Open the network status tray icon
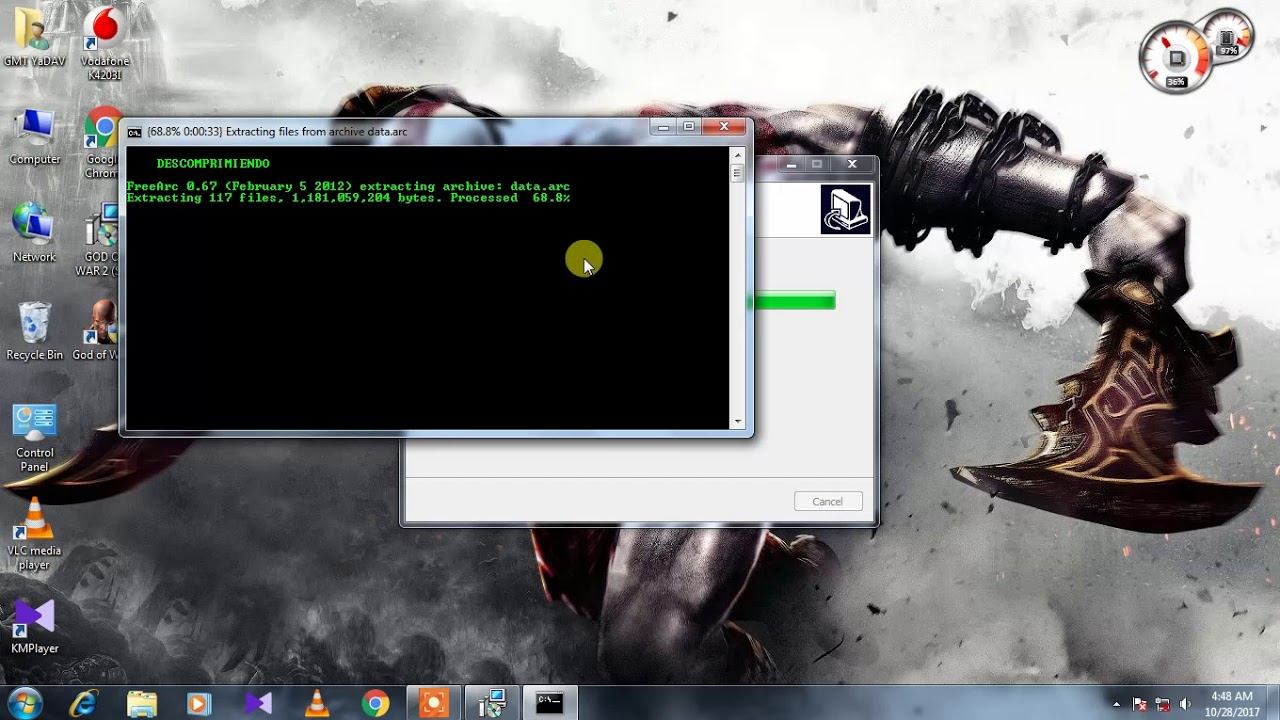 click(x=1162, y=704)
